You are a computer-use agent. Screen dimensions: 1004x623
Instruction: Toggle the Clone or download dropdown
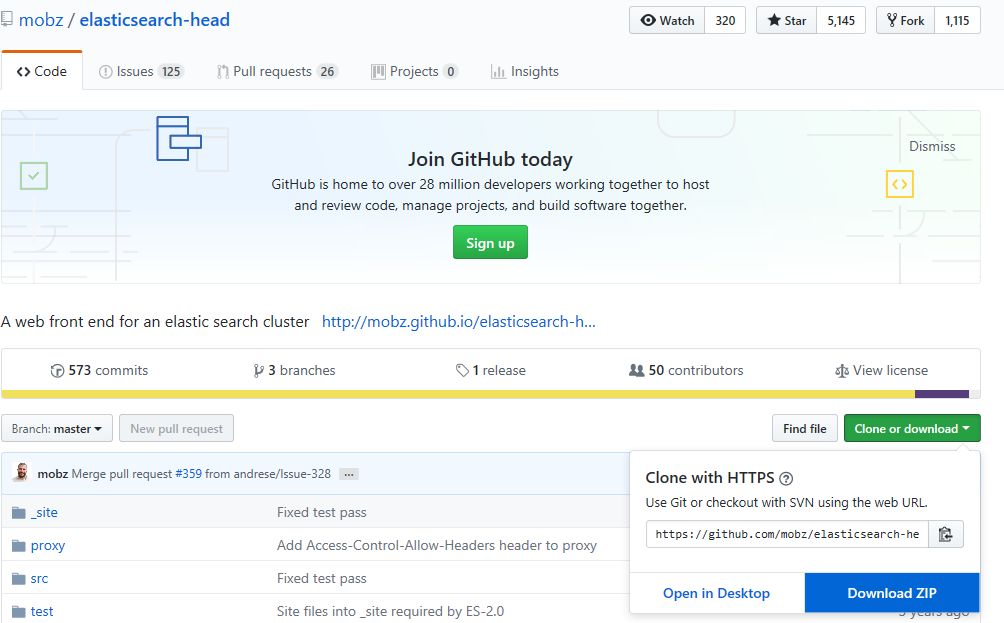(912, 429)
